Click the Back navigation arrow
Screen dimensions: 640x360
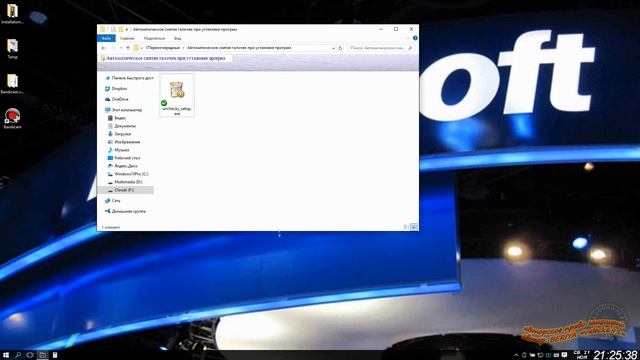[x=103, y=48]
